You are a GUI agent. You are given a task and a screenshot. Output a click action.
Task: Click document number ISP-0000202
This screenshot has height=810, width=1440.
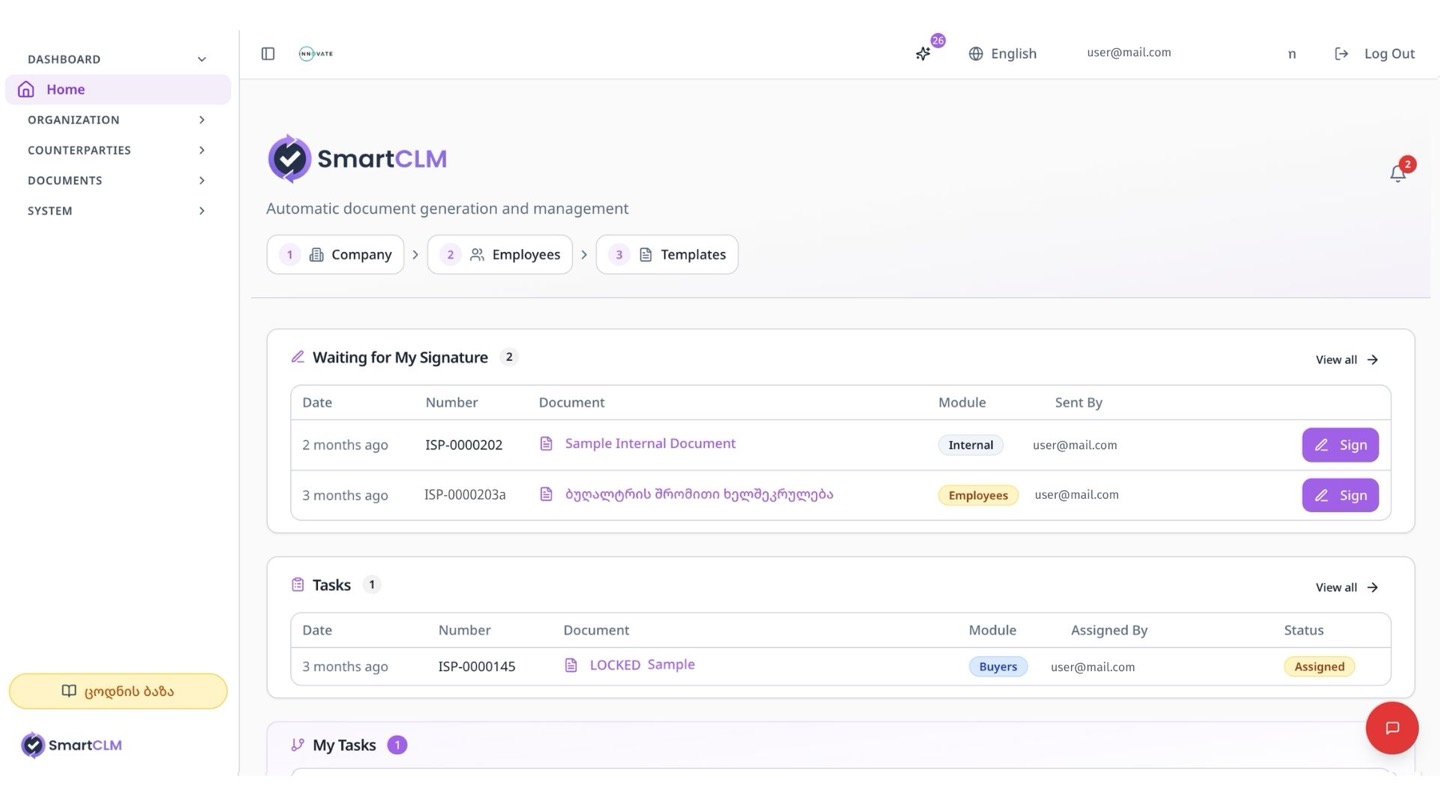point(464,445)
